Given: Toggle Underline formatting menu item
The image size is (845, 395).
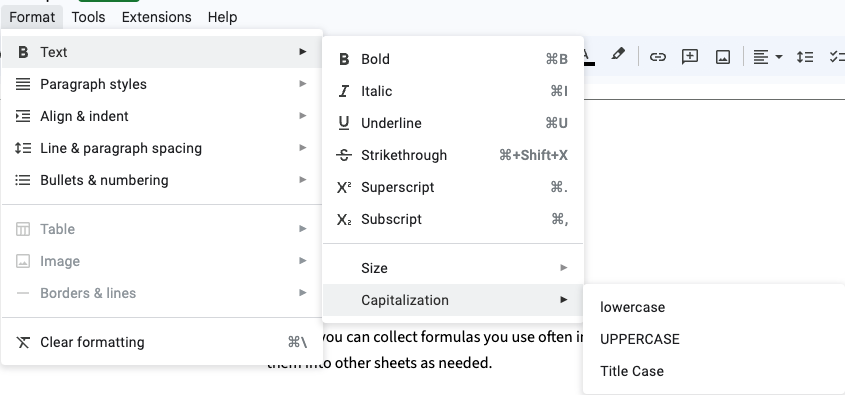Looking at the screenshot, I should (453, 123).
